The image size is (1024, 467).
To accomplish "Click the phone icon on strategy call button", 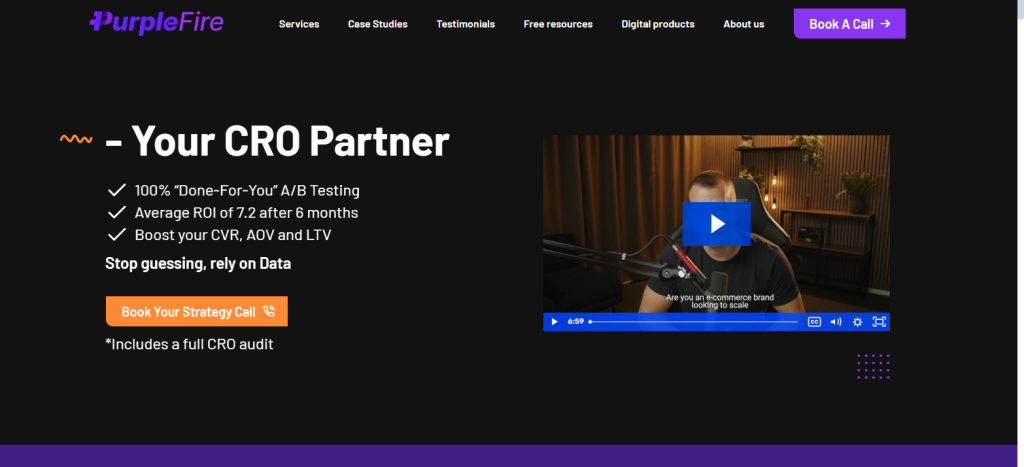I will (x=269, y=312).
